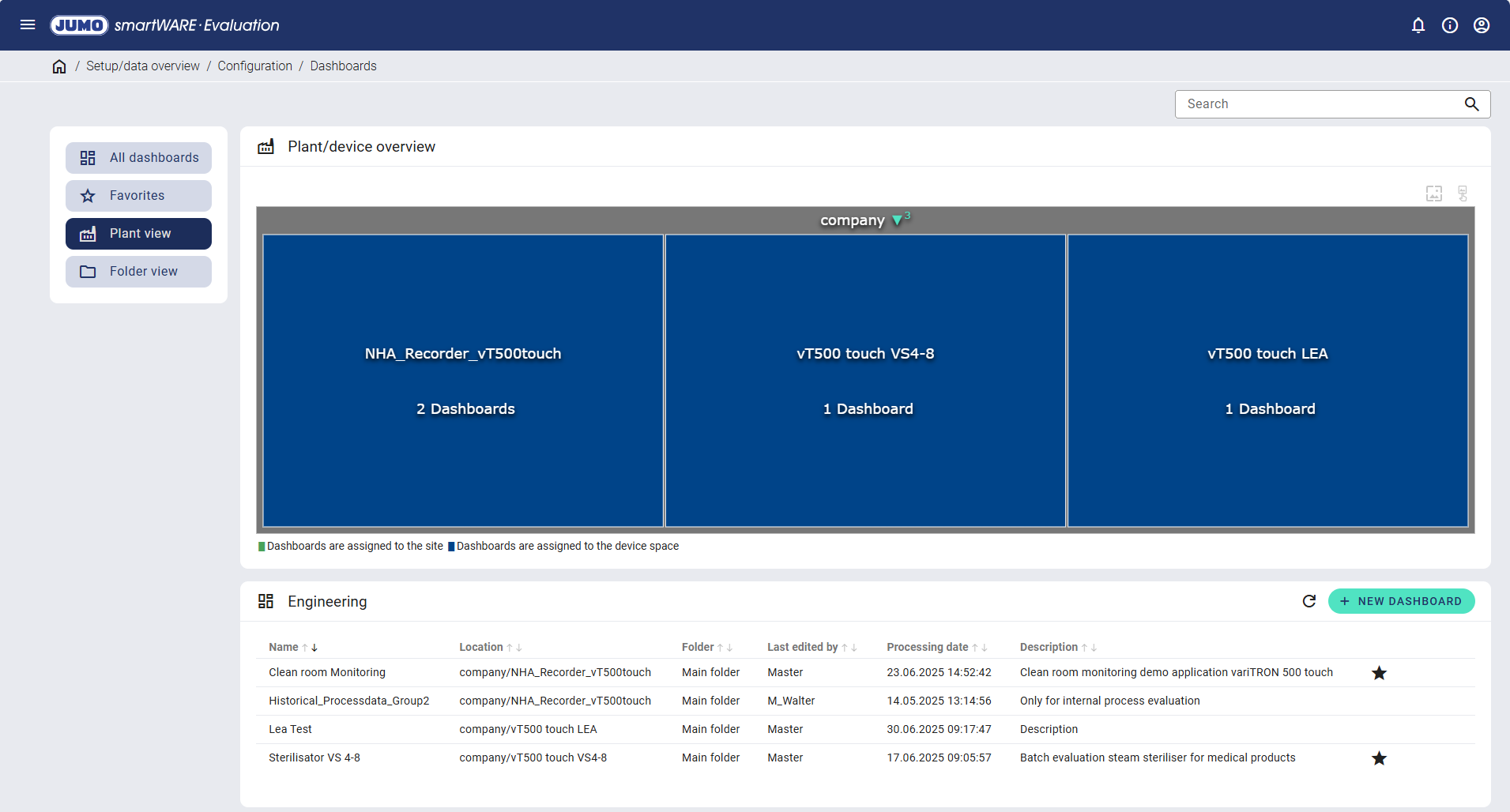This screenshot has width=1510, height=812.
Task: Toggle favorite star for Sterilisator VS 4-8
Action: pos(1379,758)
